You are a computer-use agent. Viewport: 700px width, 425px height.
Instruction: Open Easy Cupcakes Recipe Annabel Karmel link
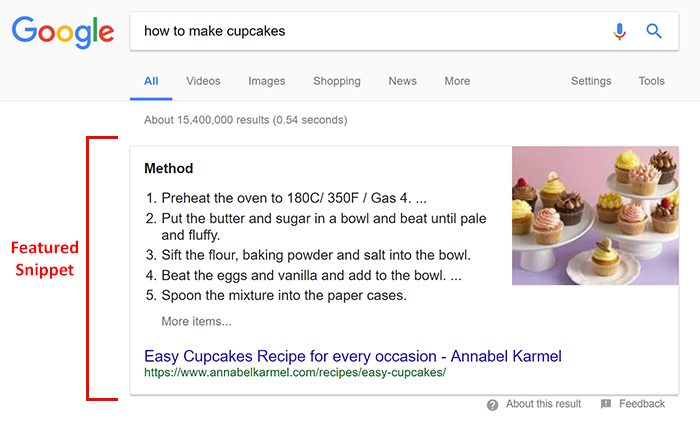point(353,356)
